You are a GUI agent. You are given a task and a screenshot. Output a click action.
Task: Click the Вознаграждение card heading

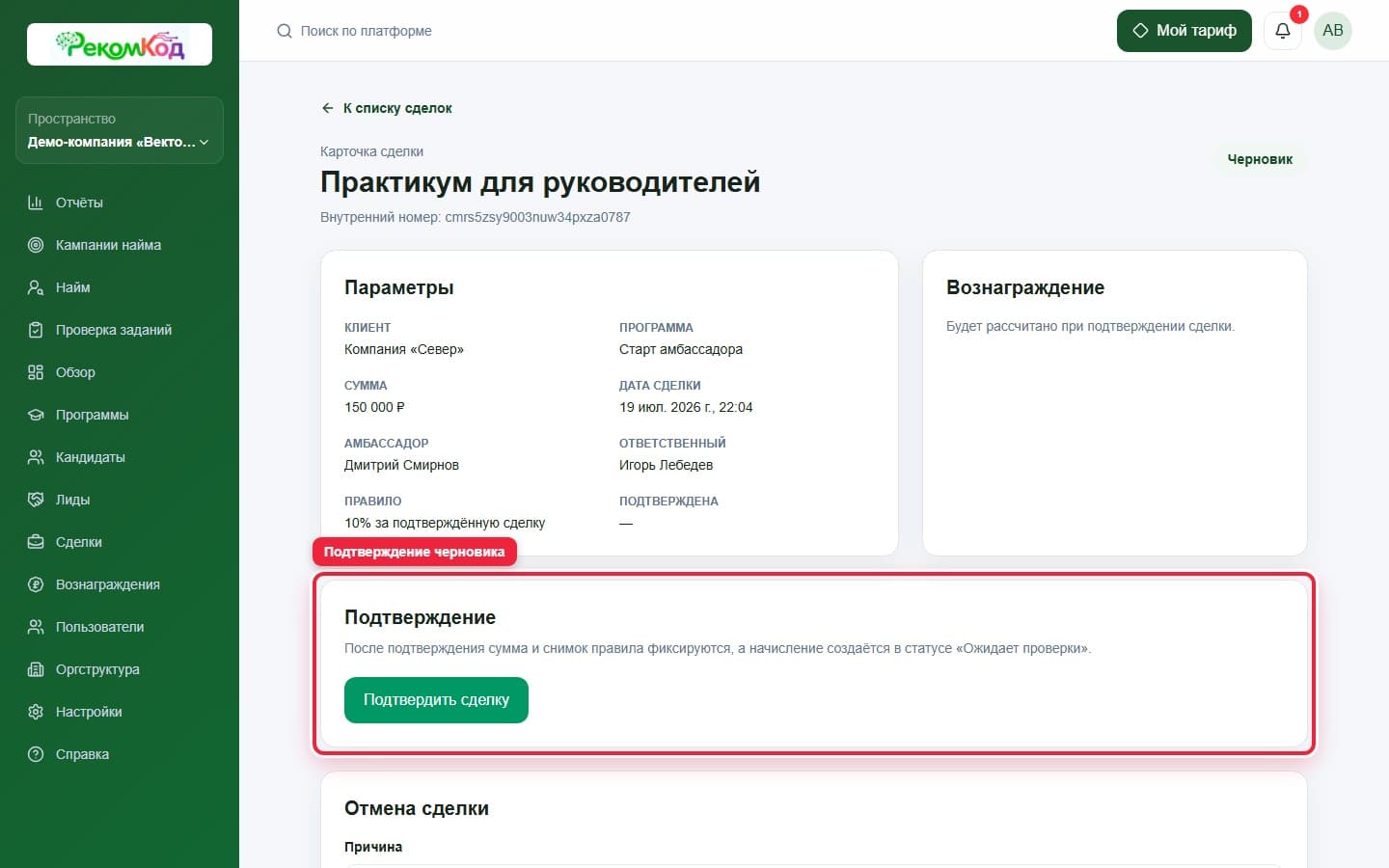[1025, 287]
